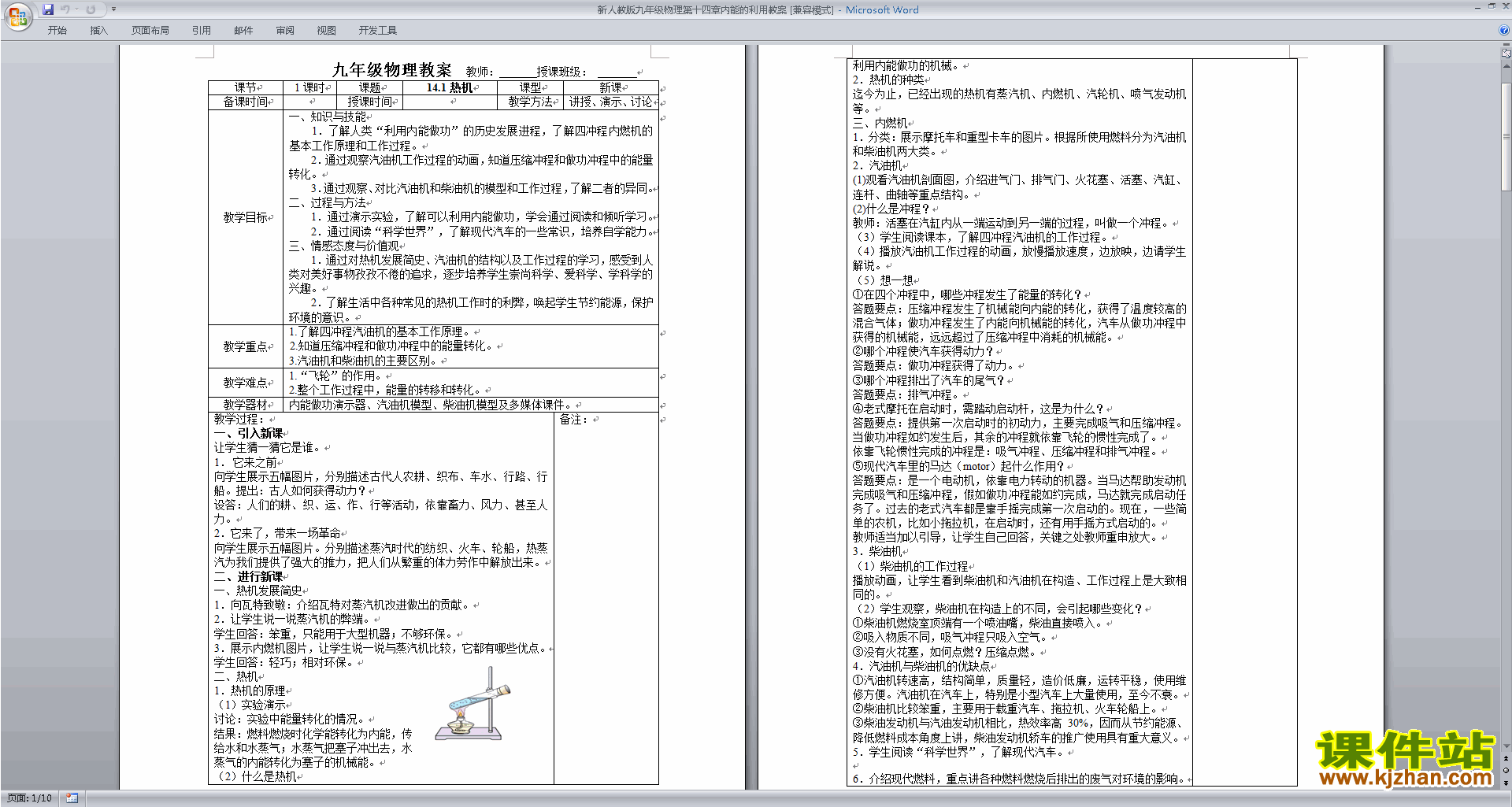
Task: Select the 引用 ribbon tab
Action: 202,31
